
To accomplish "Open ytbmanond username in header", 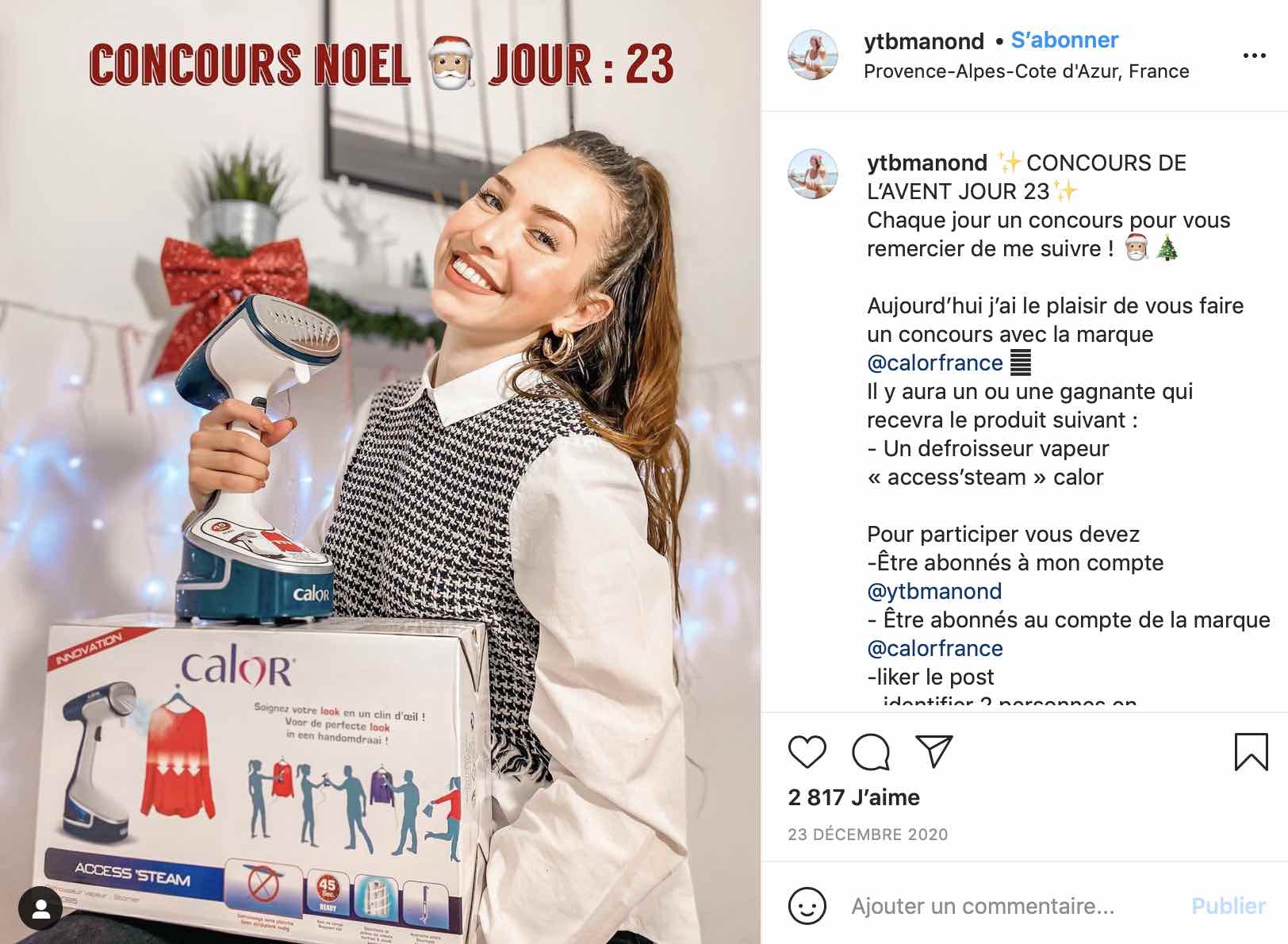I will tap(924, 40).
